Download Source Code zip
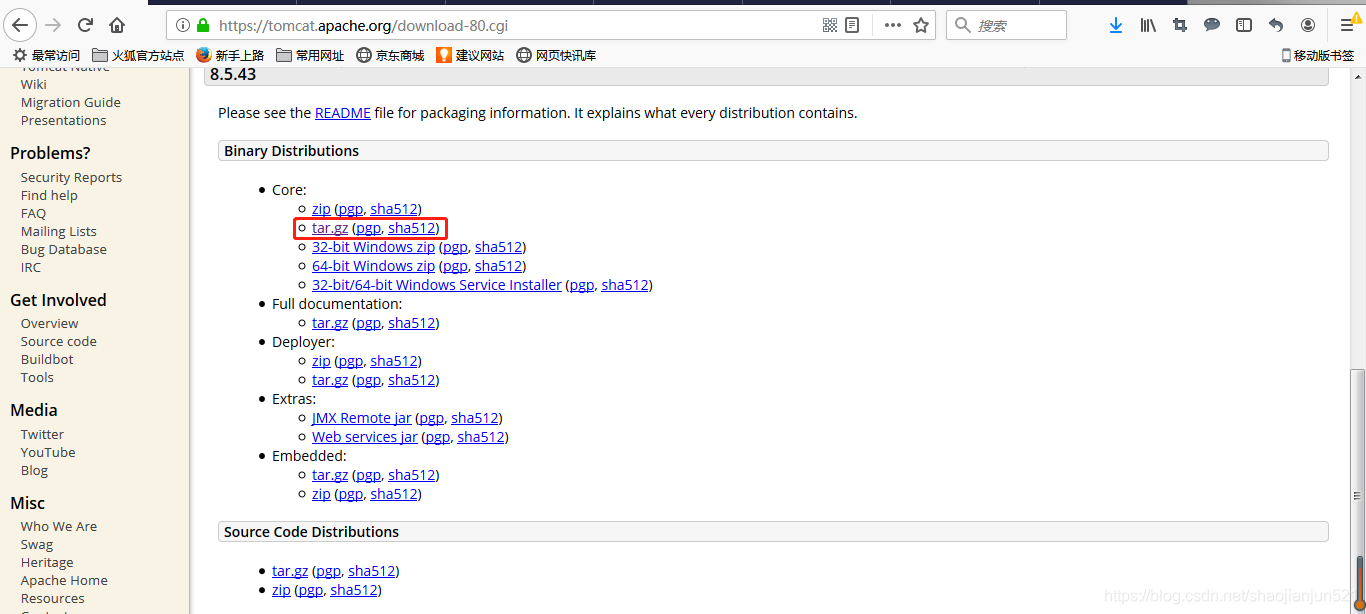Viewport: 1366px width, 614px height. click(x=281, y=590)
